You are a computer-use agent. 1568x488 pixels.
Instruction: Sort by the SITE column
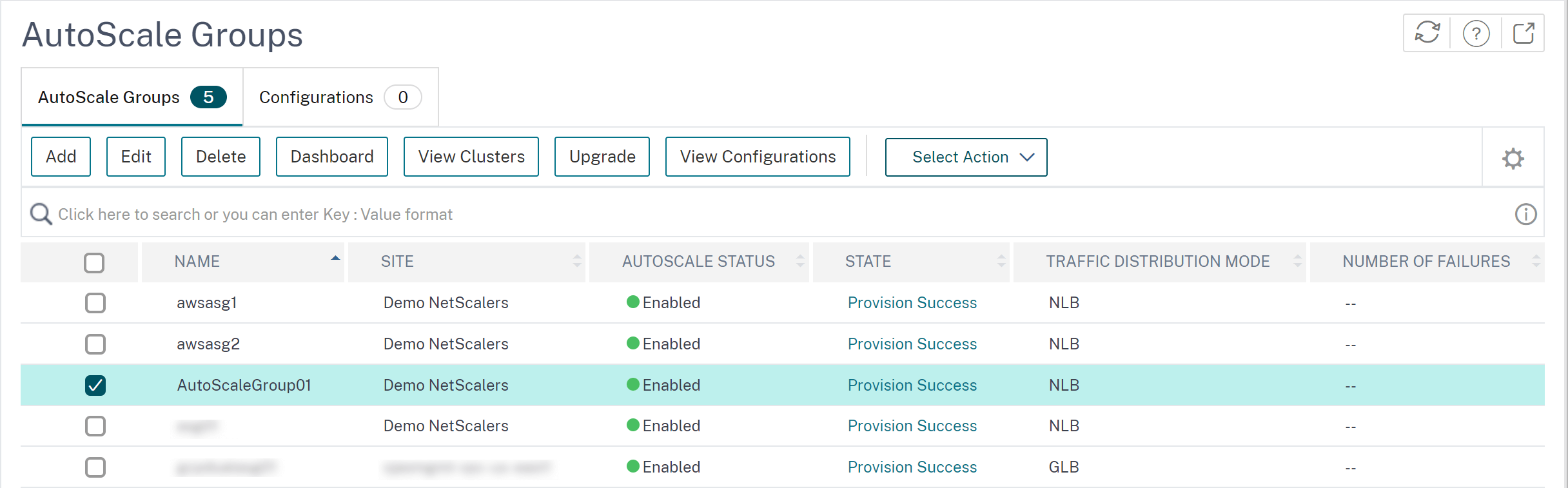(x=466, y=262)
